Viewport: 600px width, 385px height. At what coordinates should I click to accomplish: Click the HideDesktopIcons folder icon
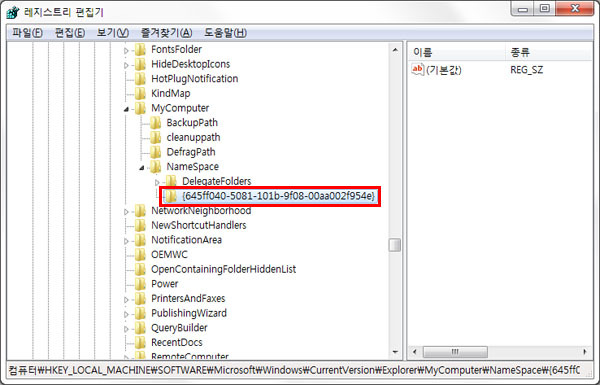140,64
